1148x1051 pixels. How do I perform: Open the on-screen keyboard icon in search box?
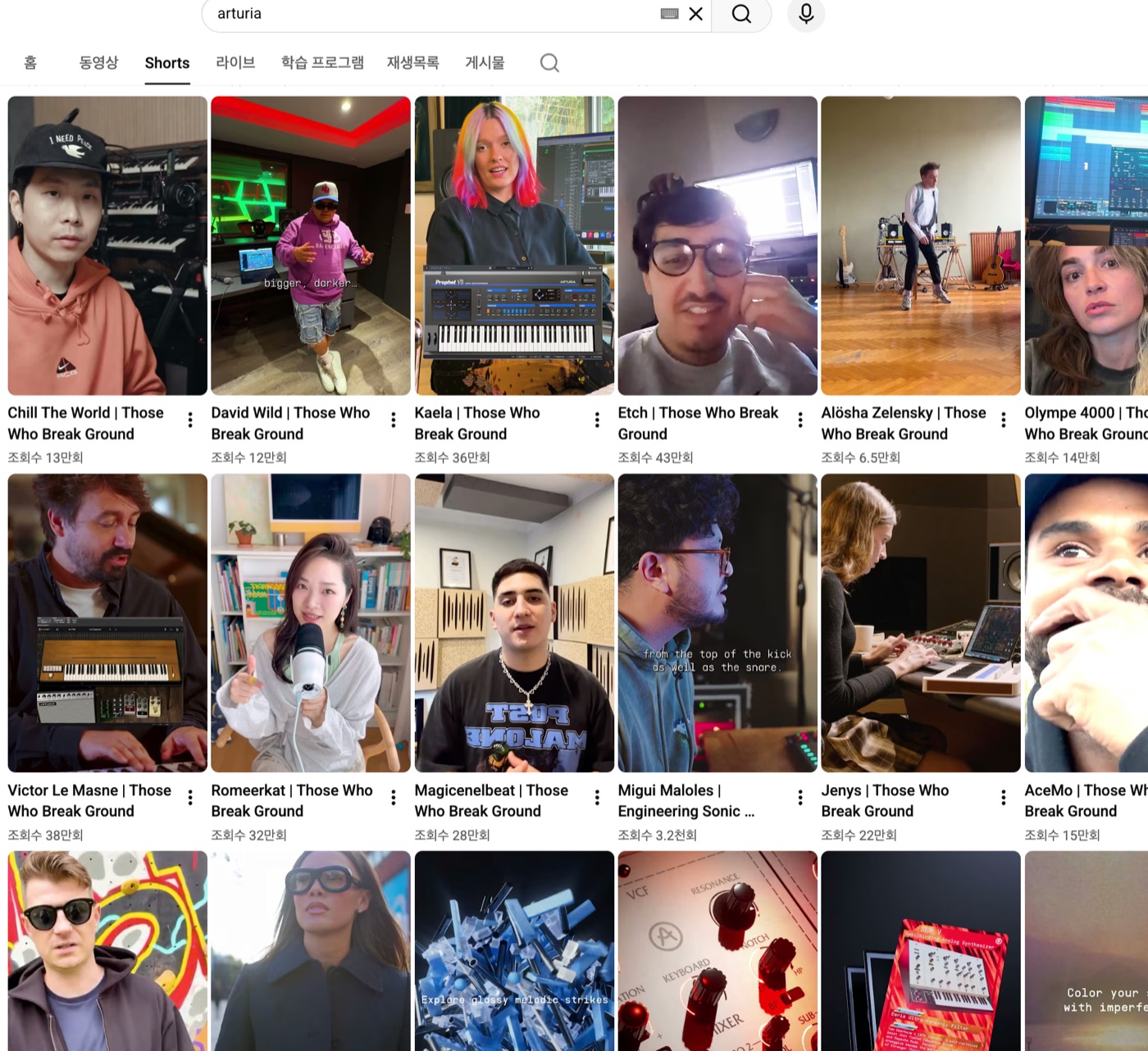click(669, 14)
